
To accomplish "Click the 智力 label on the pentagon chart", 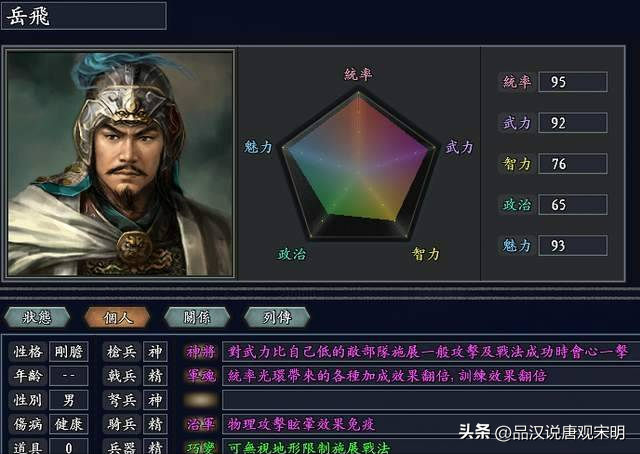I will point(426,254).
